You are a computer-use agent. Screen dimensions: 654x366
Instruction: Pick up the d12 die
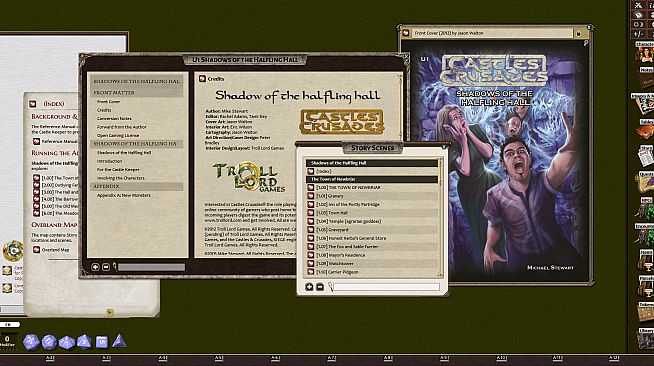tap(49, 342)
